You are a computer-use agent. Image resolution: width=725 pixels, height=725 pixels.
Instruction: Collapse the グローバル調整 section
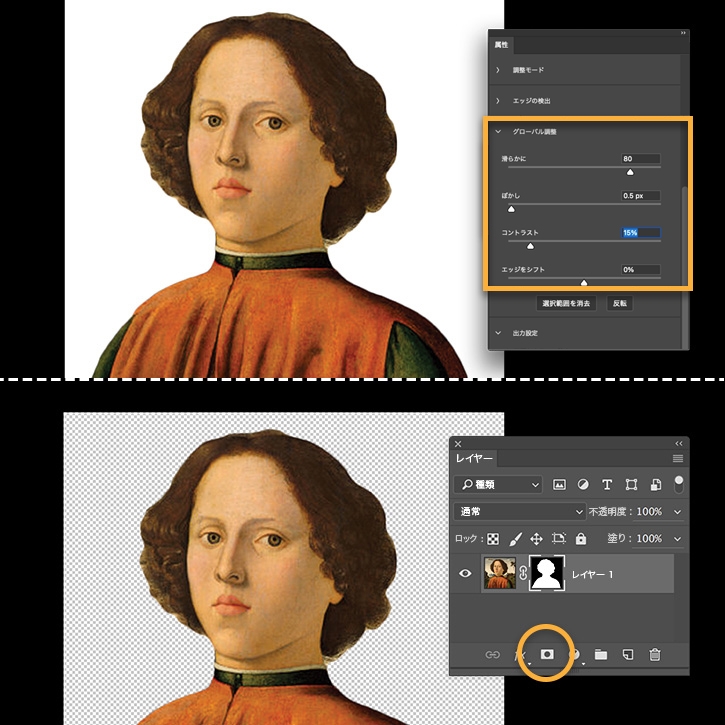[498, 132]
